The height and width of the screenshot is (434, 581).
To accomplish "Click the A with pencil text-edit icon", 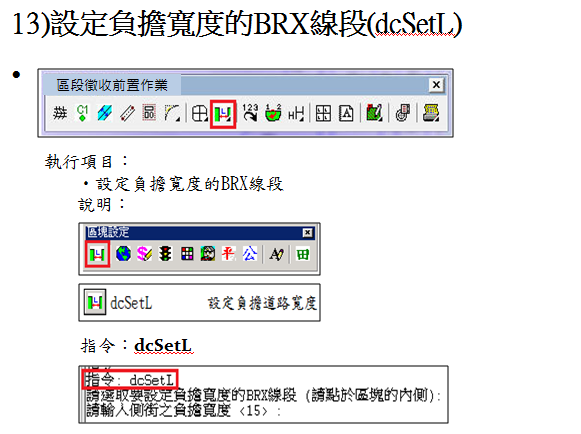I will (x=277, y=255).
